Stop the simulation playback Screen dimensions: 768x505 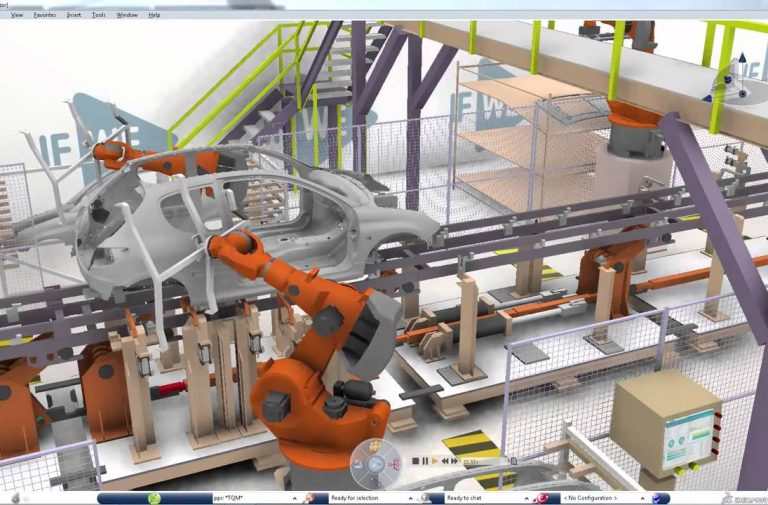pos(415,461)
